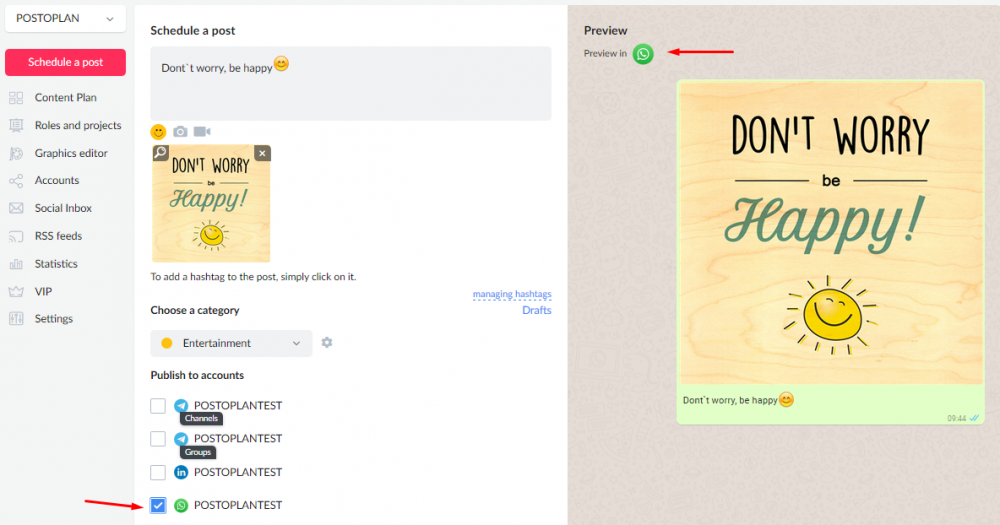Image resolution: width=1000 pixels, height=525 pixels.
Task: Uncheck the WhatsApp POSTOPLANTEST checkbox
Action: [x=158, y=505]
